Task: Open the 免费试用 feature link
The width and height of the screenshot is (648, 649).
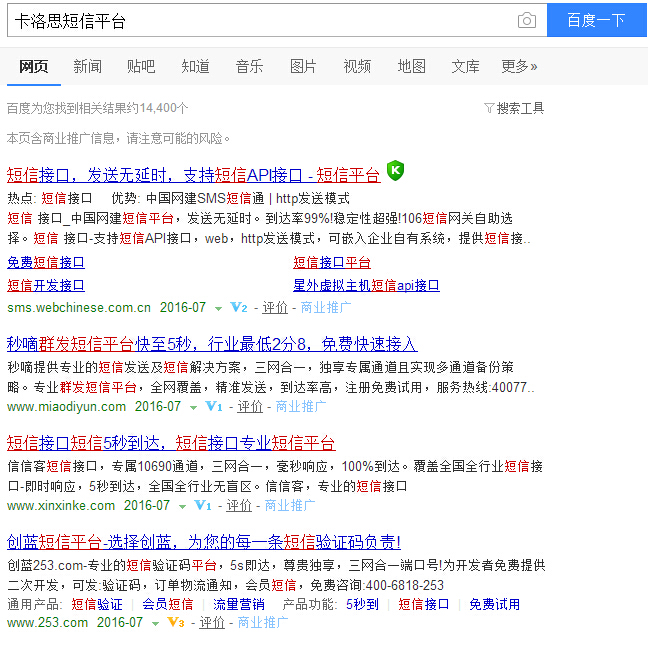Action: 494,604
